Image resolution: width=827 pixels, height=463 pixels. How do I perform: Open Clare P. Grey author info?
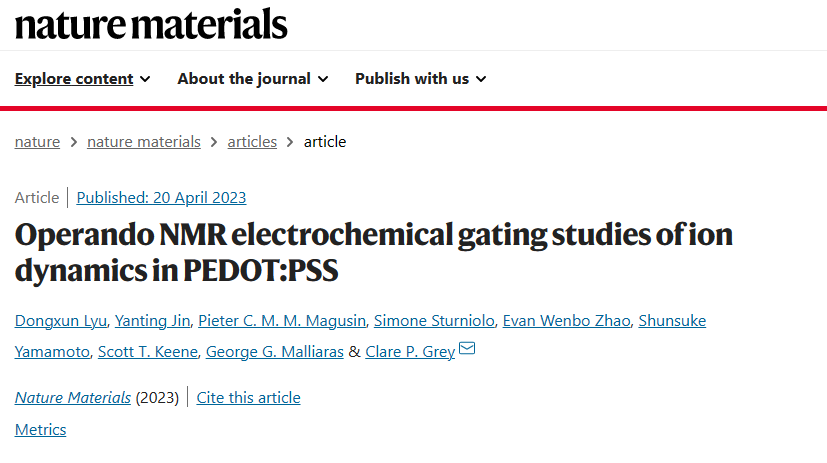(410, 352)
